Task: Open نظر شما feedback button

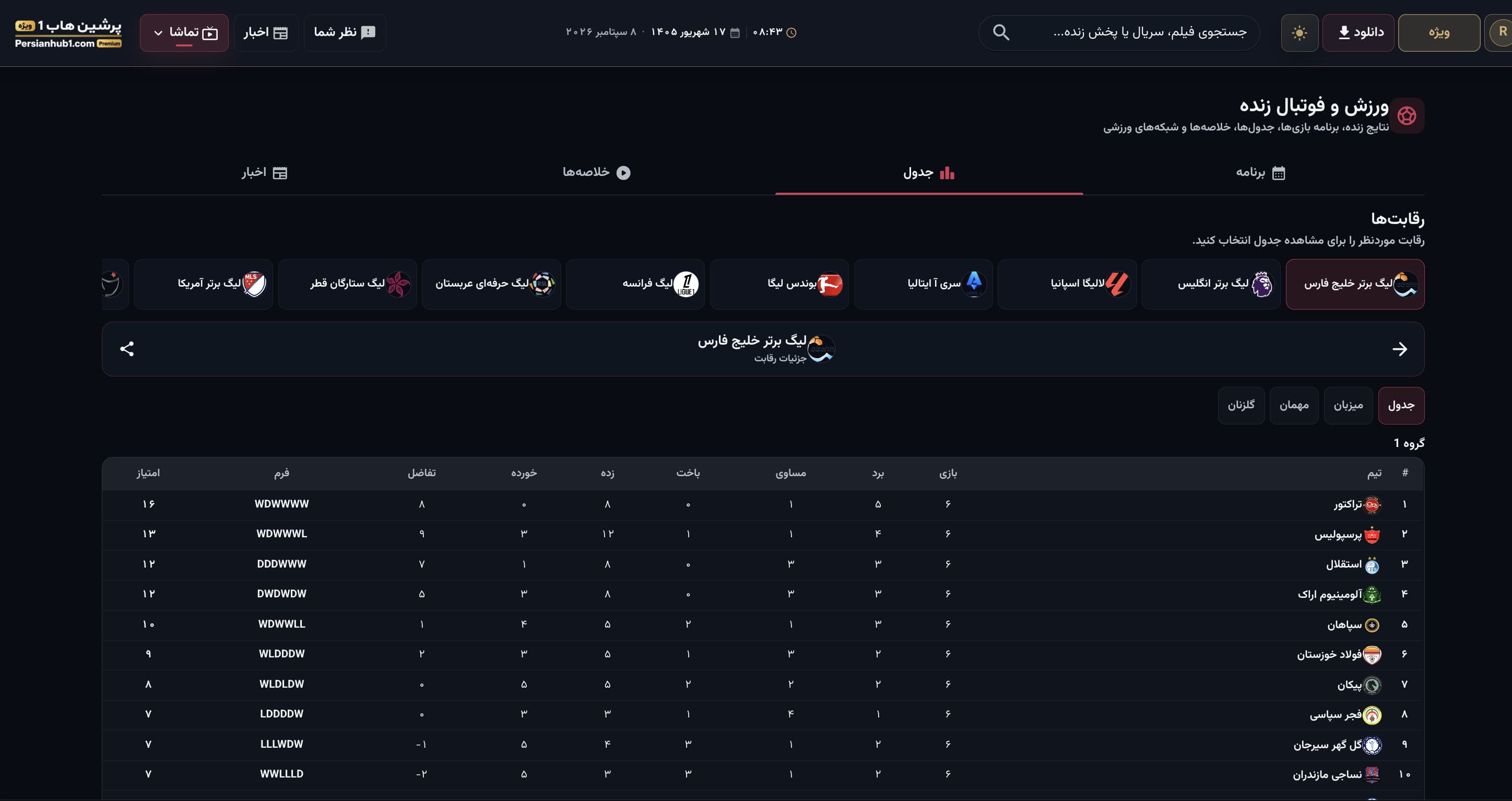Action: click(x=345, y=33)
